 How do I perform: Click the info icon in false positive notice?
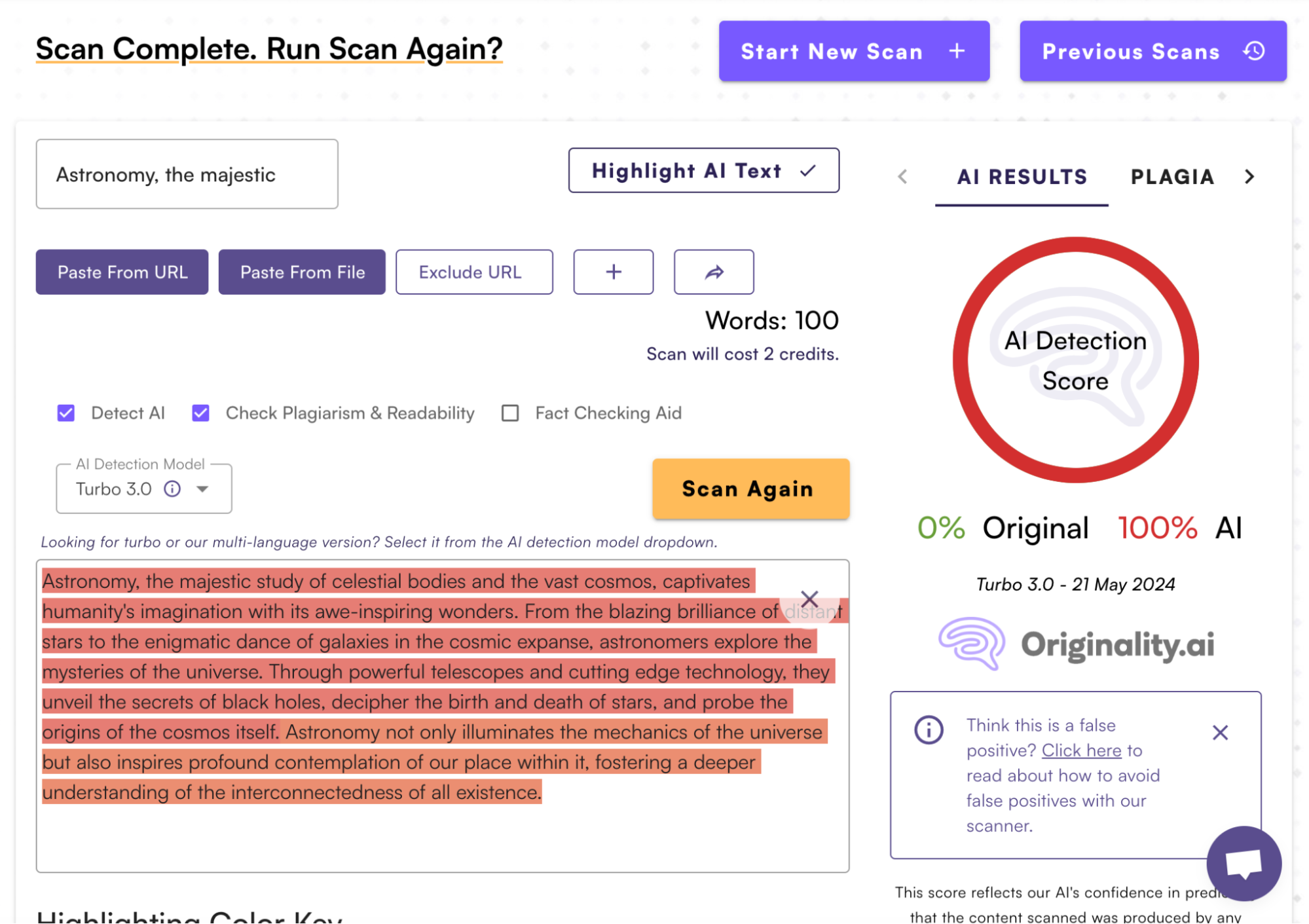[x=929, y=730]
